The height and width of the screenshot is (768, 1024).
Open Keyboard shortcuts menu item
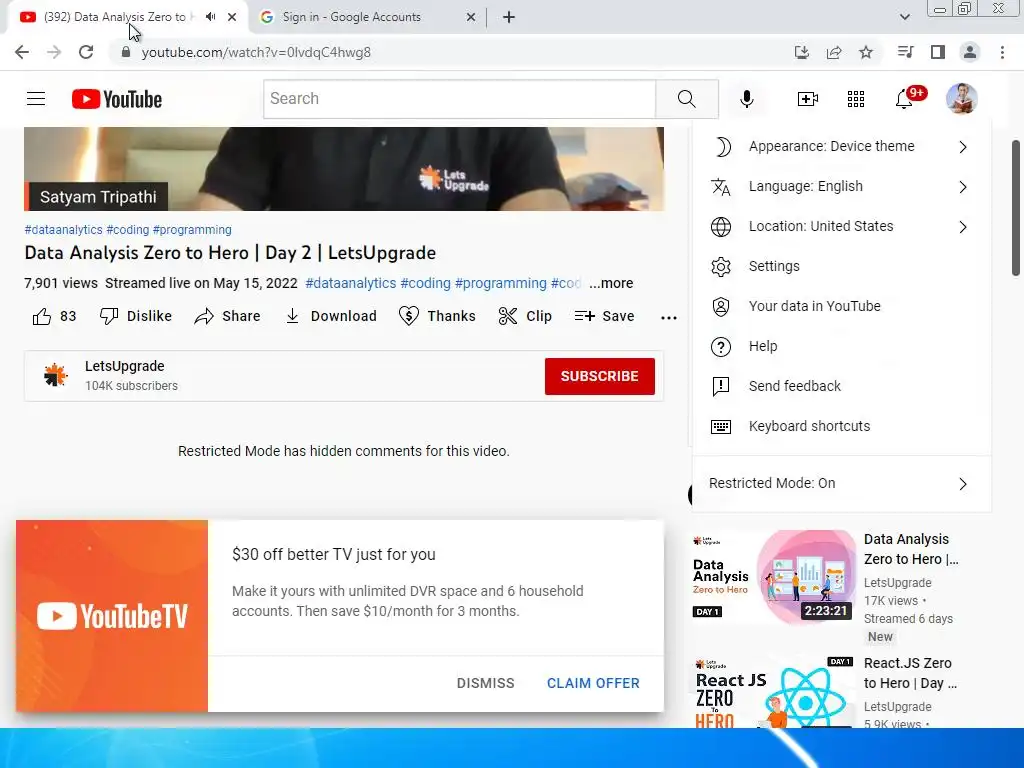pyautogui.click(x=841, y=426)
